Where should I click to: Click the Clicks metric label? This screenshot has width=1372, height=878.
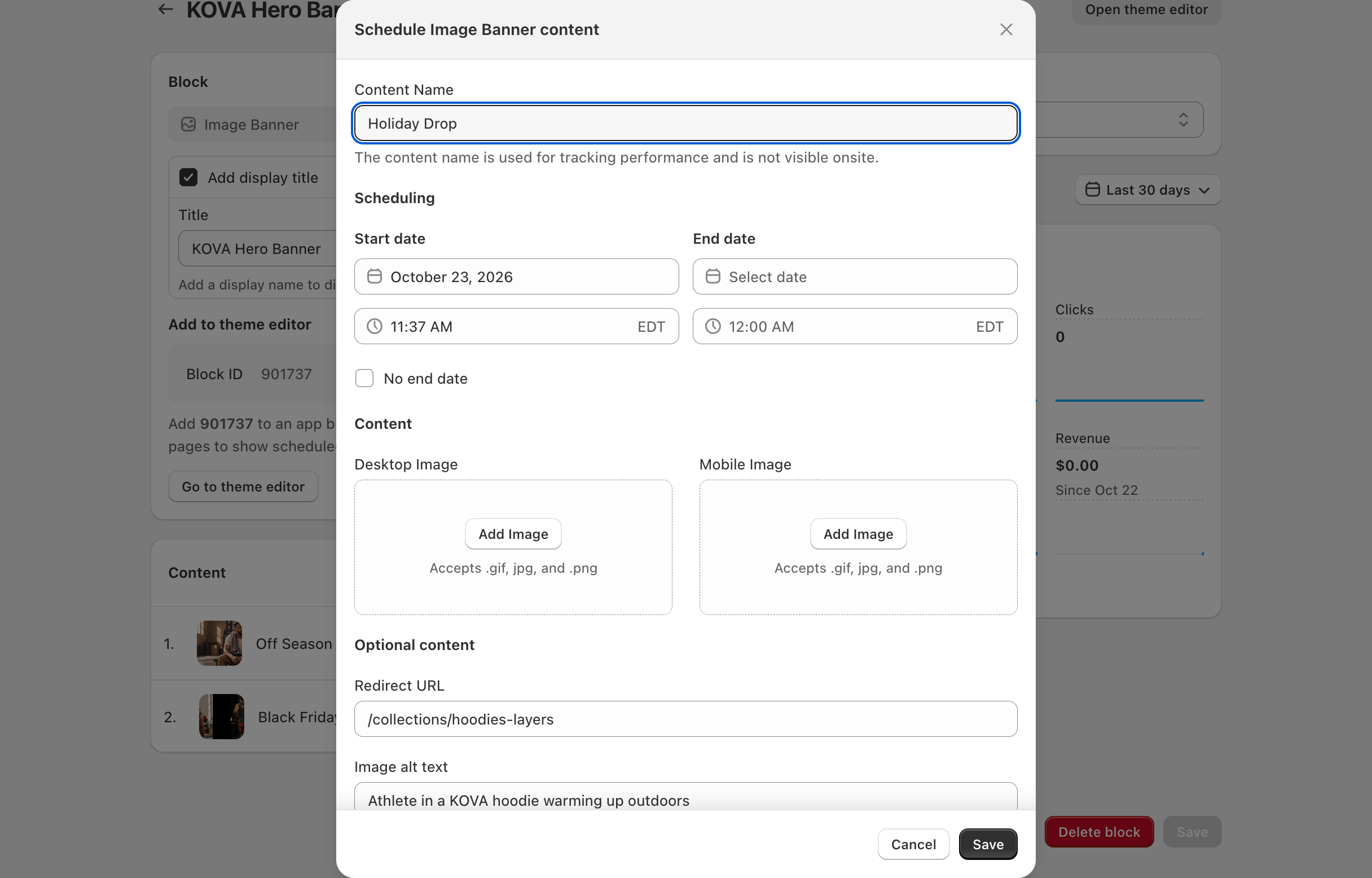[1075, 310]
